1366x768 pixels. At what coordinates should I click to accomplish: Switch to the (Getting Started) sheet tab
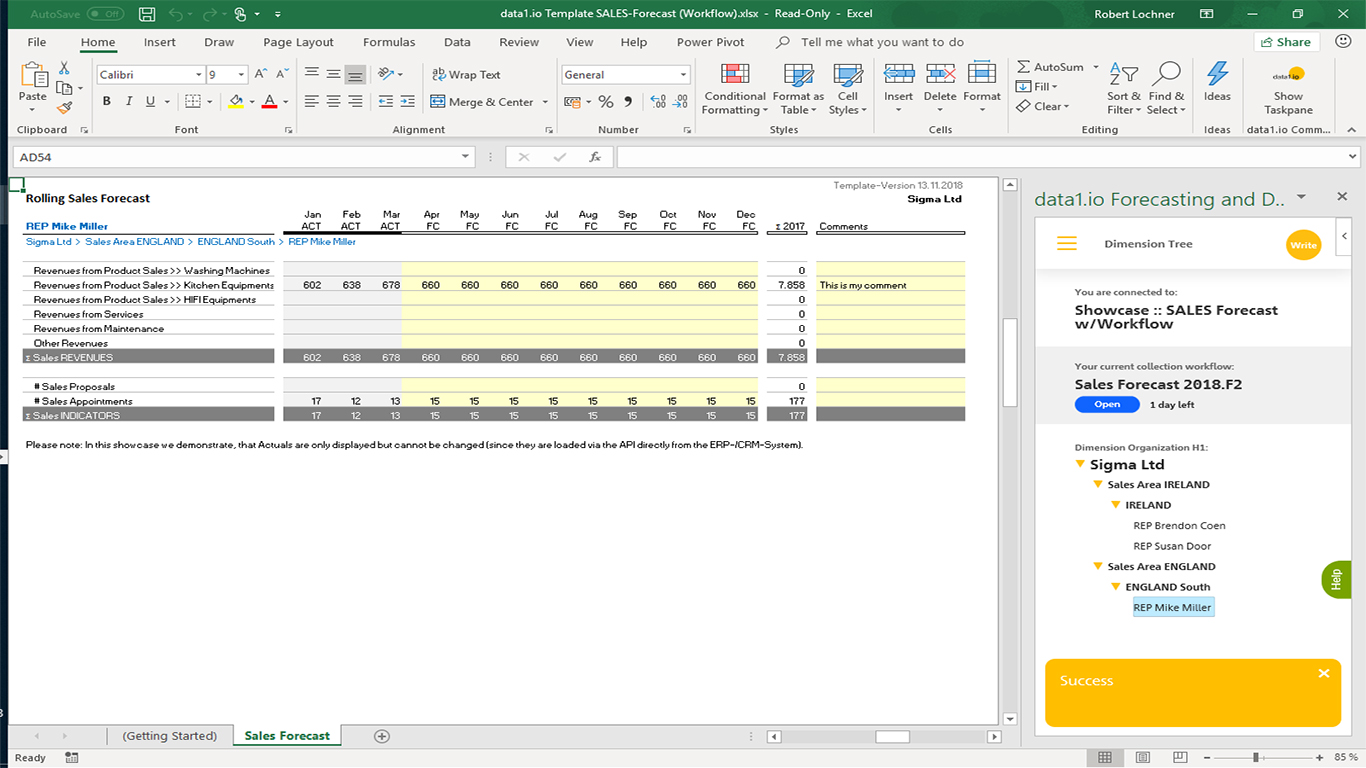[169, 736]
